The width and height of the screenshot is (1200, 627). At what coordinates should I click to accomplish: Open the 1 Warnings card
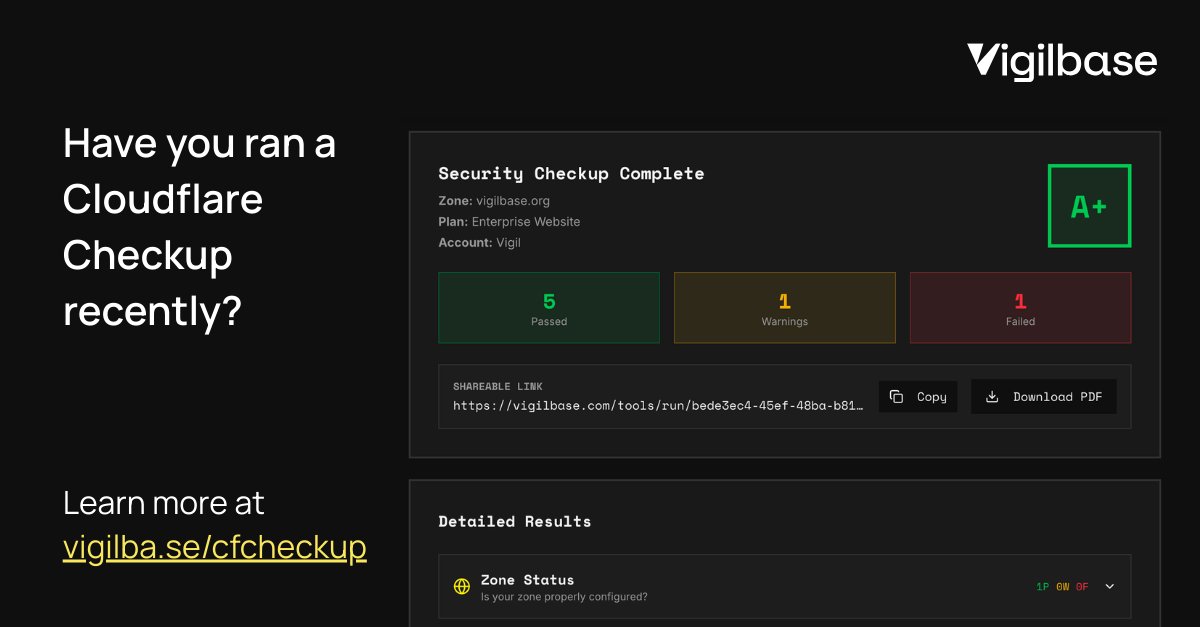(x=785, y=308)
